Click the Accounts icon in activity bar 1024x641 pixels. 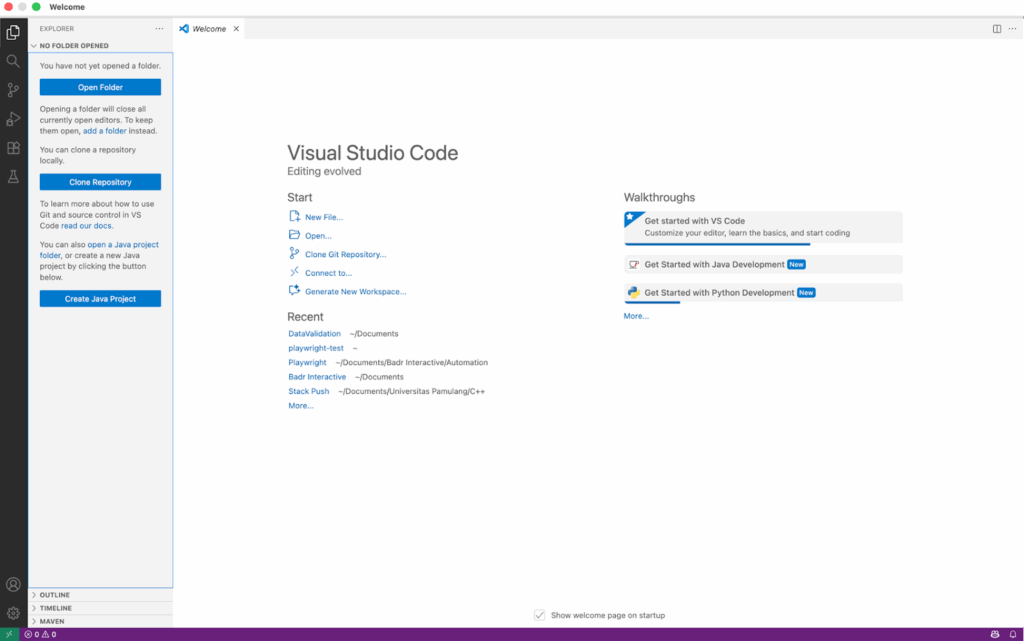click(x=13, y=585)
